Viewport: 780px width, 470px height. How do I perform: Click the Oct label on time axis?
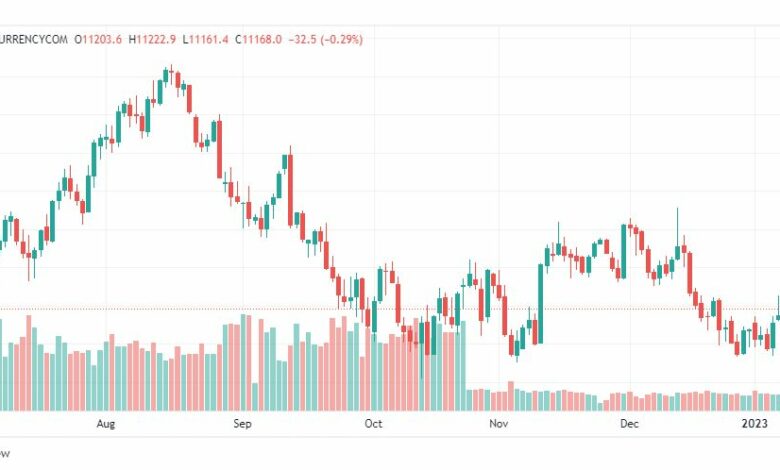(x=374, y=424)
